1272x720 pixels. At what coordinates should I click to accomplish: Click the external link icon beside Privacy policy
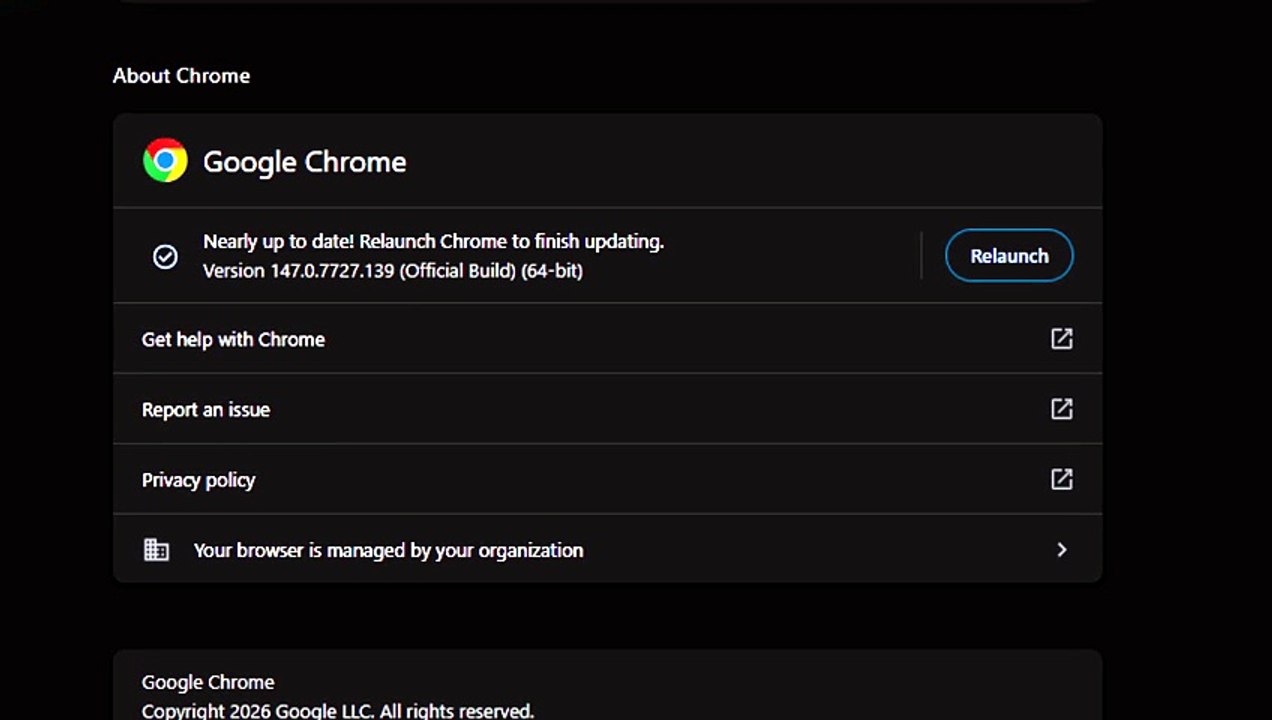click(x=1061, y=479)
